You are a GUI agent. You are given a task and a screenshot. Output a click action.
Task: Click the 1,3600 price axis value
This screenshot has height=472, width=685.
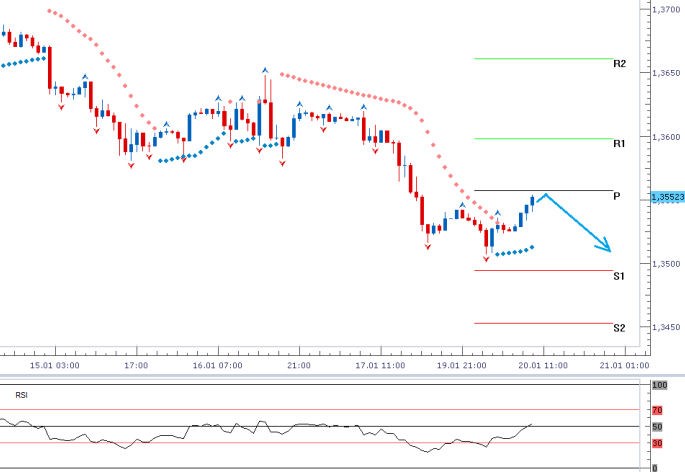coord(666,137)
